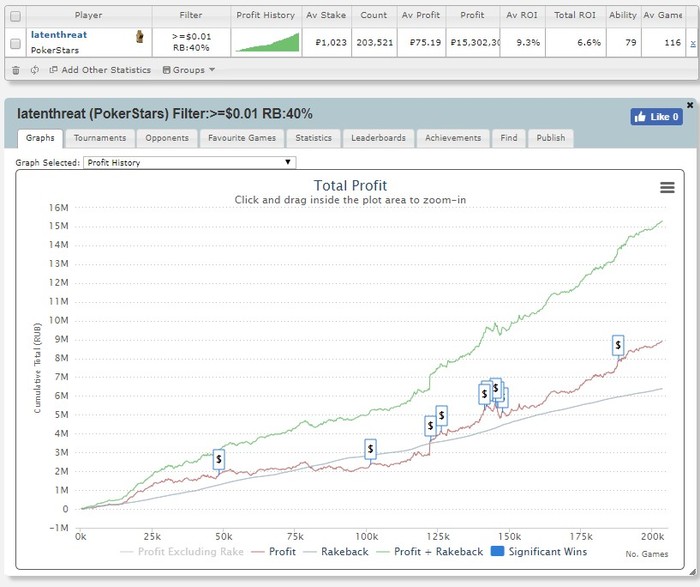700x587 pixels.
Task: Click the Profit History mini graph thumbnail
Action: (x=267, y=42)
